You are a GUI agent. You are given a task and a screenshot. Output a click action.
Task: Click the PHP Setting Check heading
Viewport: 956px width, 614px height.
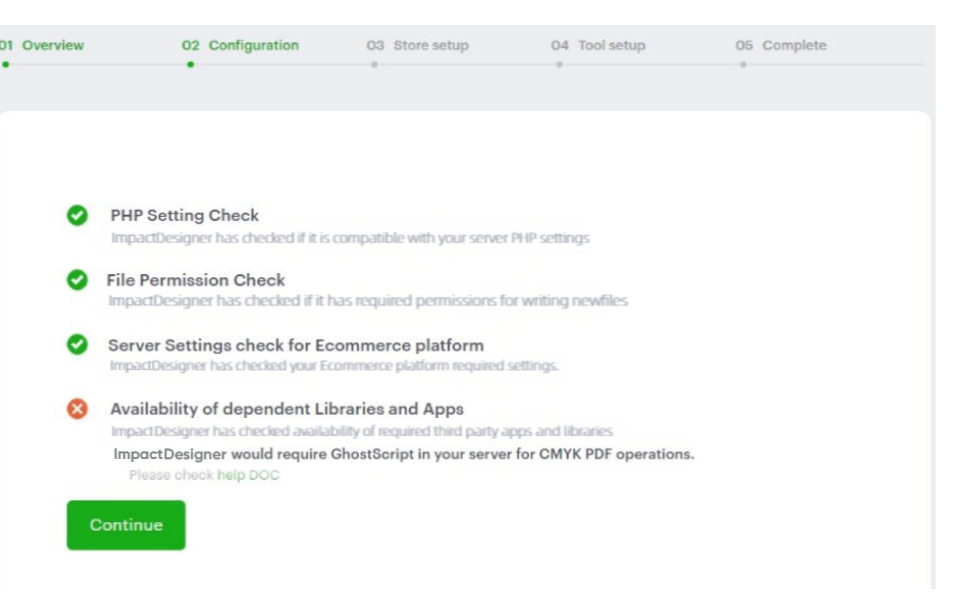[x=184, y=215]
